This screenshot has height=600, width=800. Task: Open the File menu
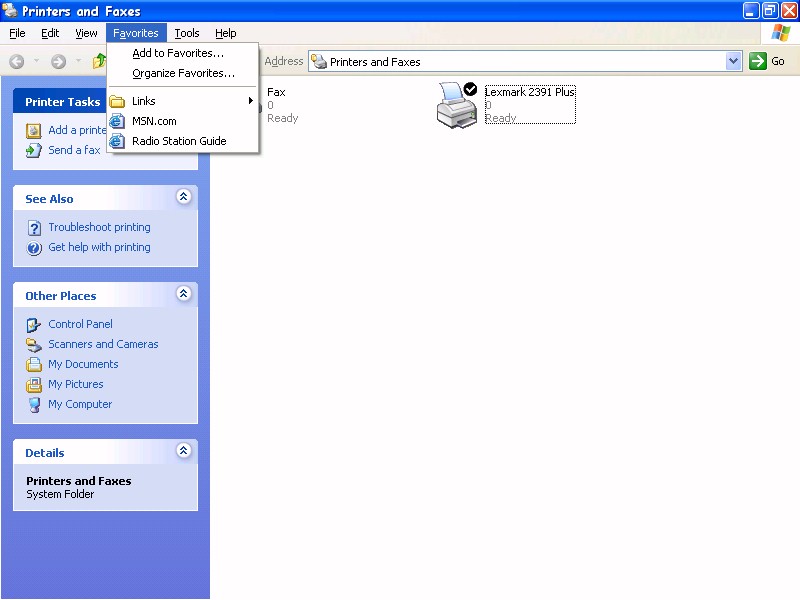(x=17, y=33)
